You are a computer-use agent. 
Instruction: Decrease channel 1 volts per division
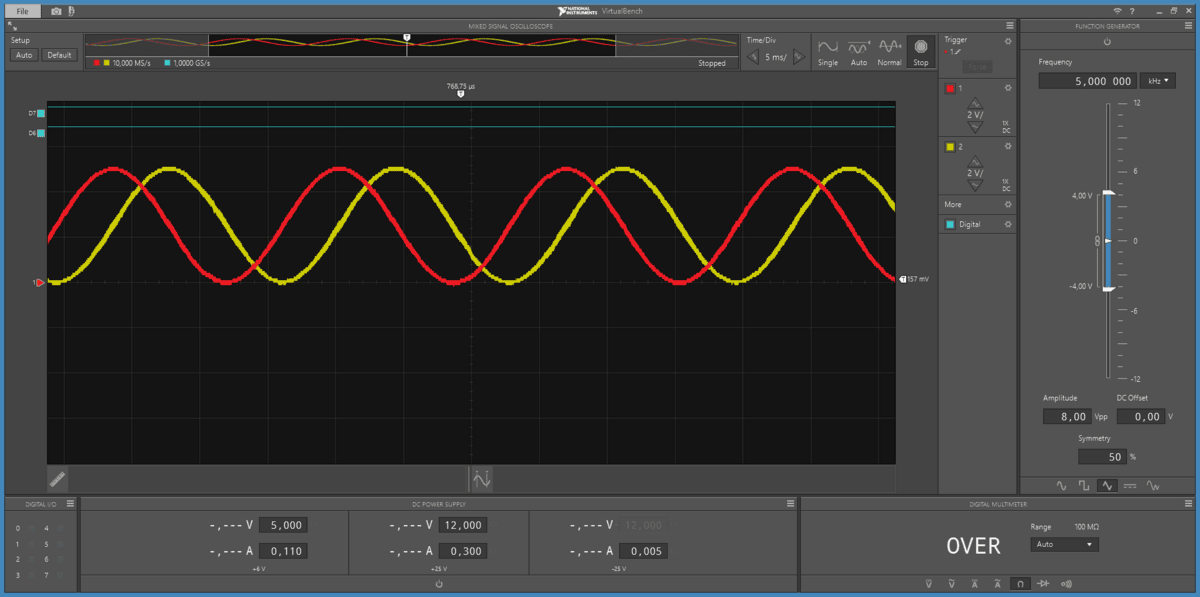pyautogui.click(x=976, y=127)
